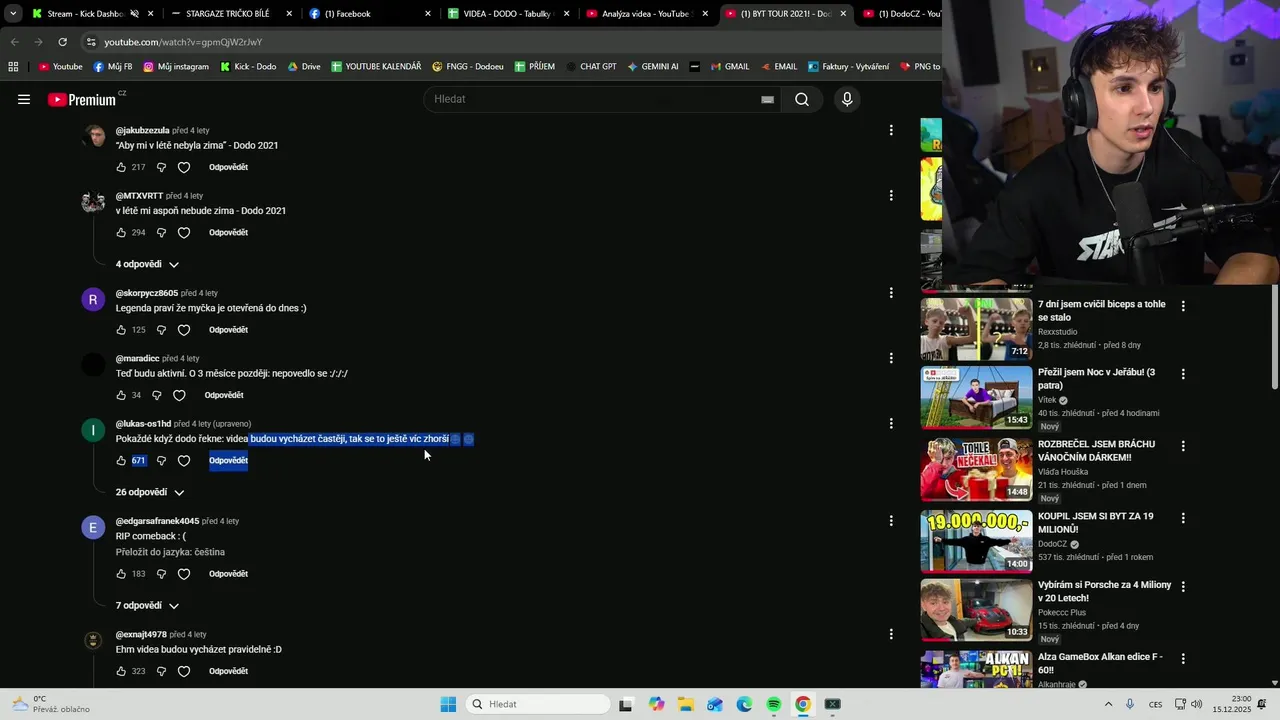1280x720 pixels.
Task: Open the on-screen keyboard in search box
Action: point(767,99)
